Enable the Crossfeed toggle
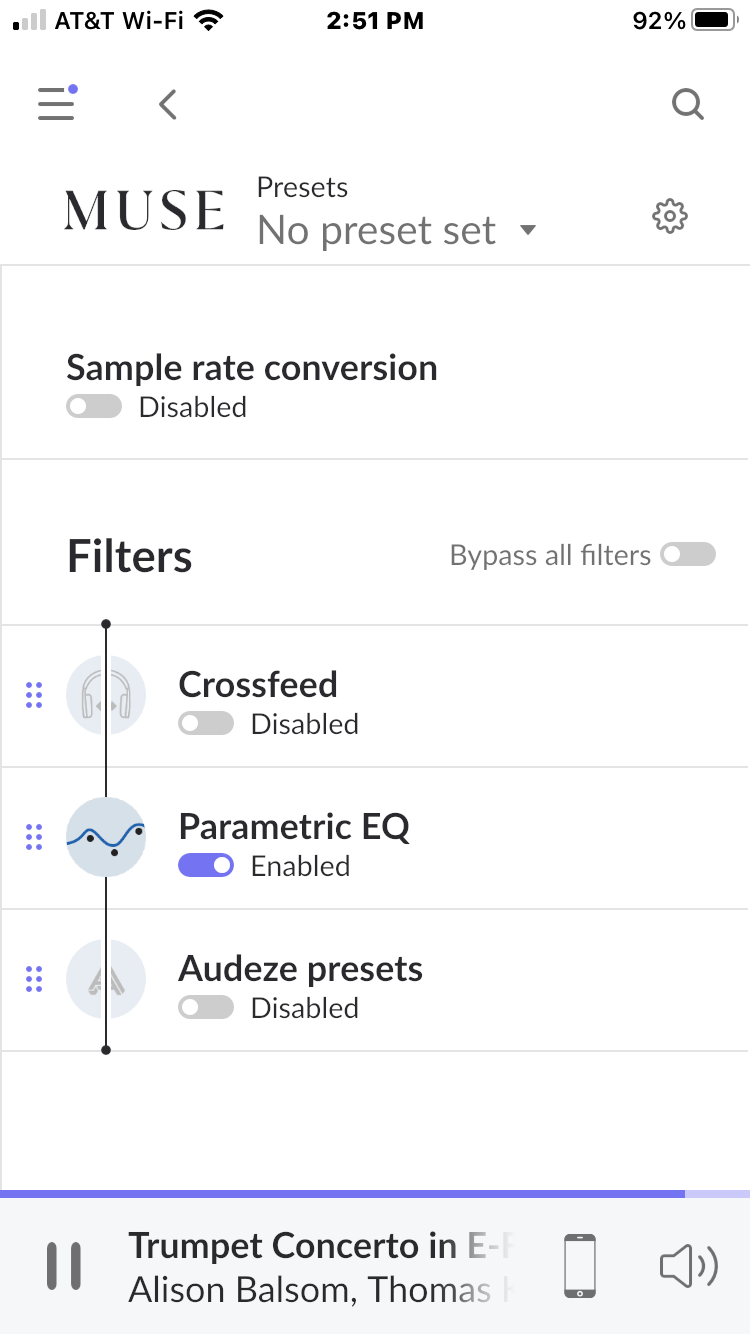This screenshot has height=1334, width=750. point(206,724)
